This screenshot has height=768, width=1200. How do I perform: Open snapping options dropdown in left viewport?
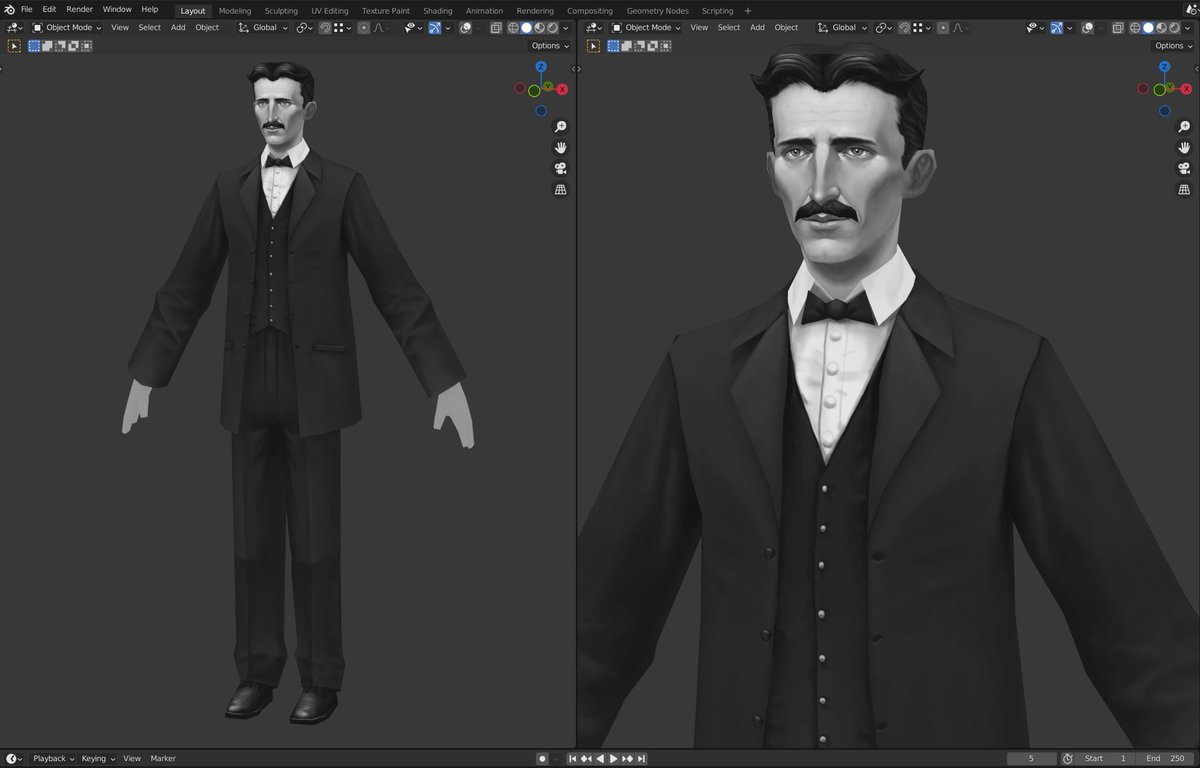[x=343, y=27]
